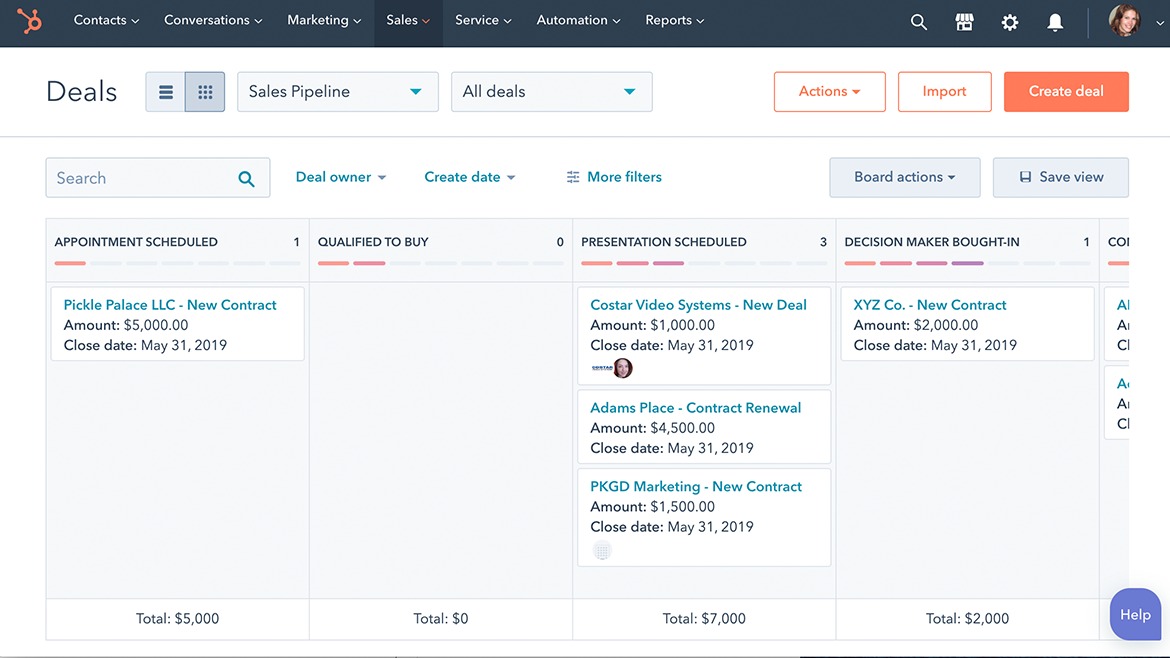This screenshot has height=658, width=1170.
Task: Click the Create deal button
Action: pos(1066,91)
